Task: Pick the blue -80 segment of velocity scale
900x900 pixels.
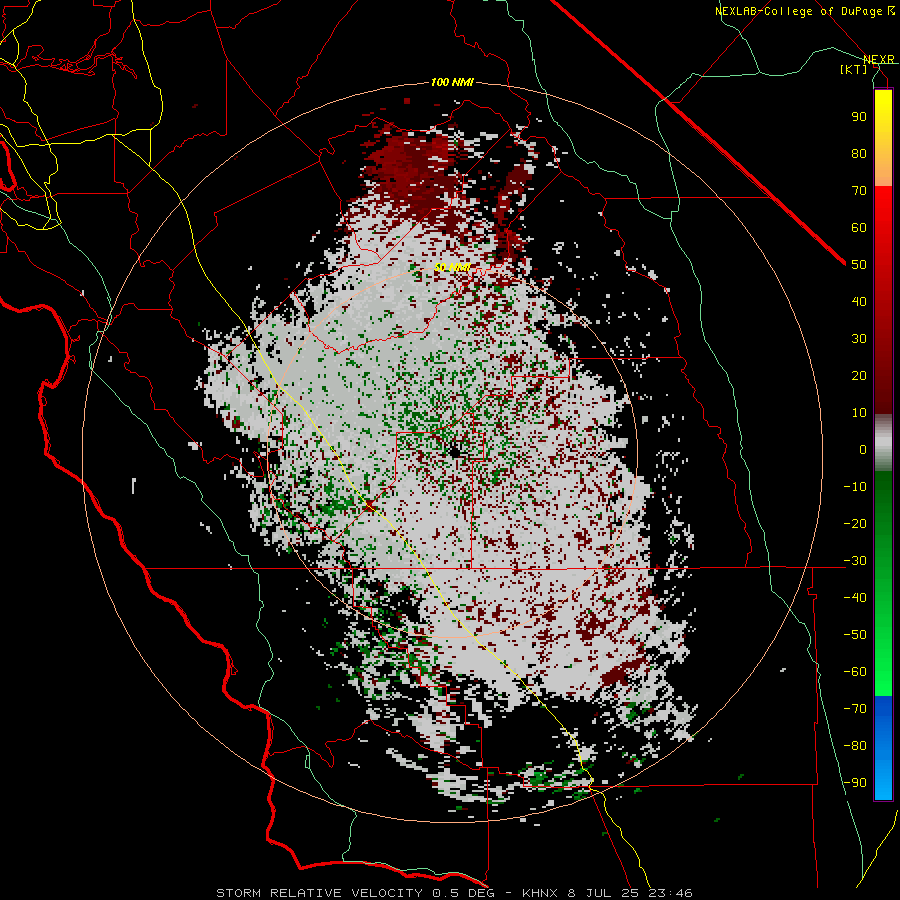Action: point(883,746)
